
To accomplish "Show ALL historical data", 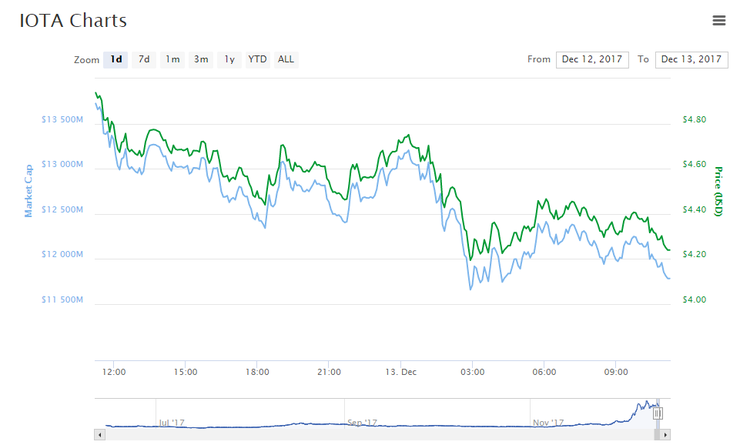I will (286, 59).
